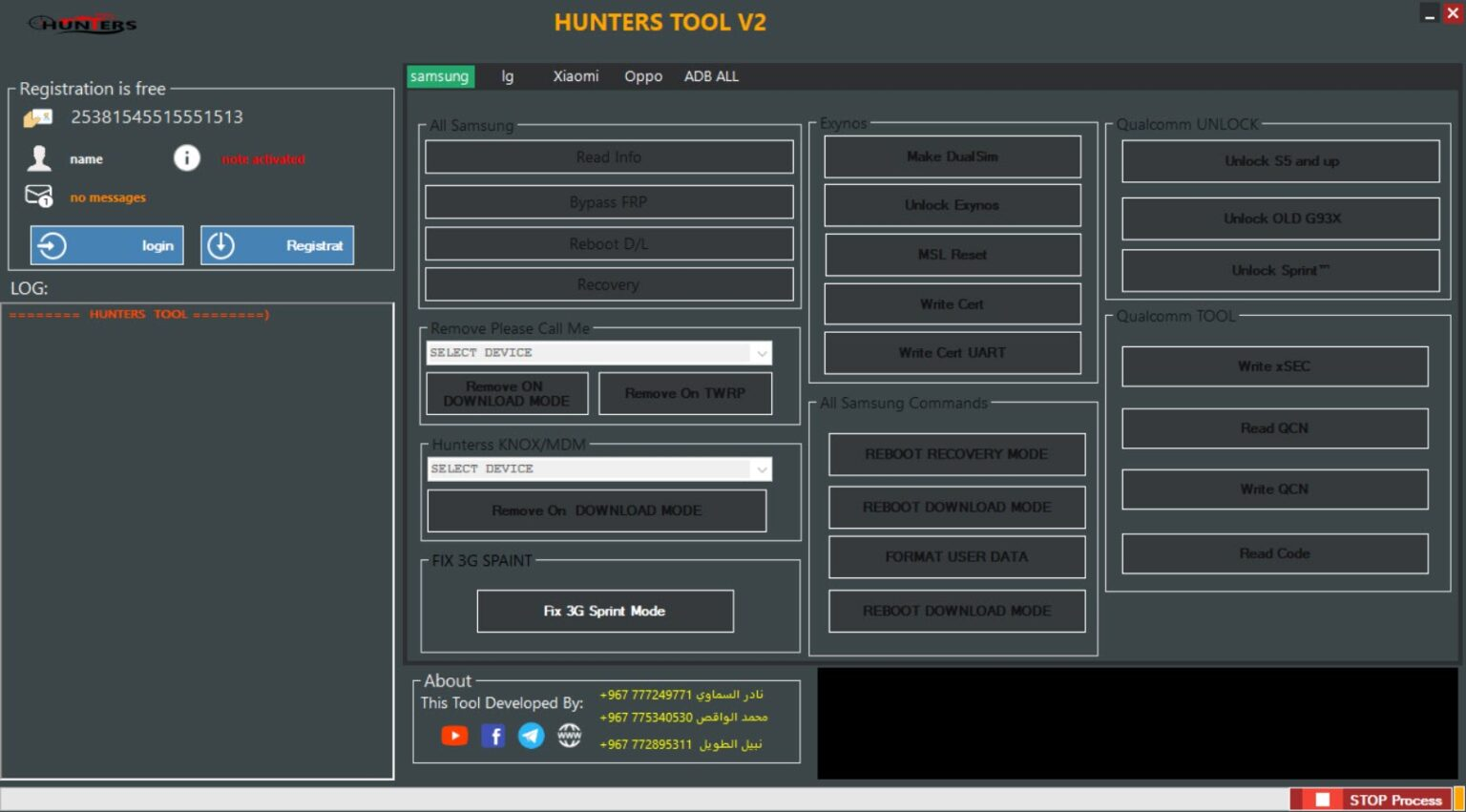Open the YouTube channel icon
Screen dimensions: 1466x812
pos(454,736)
